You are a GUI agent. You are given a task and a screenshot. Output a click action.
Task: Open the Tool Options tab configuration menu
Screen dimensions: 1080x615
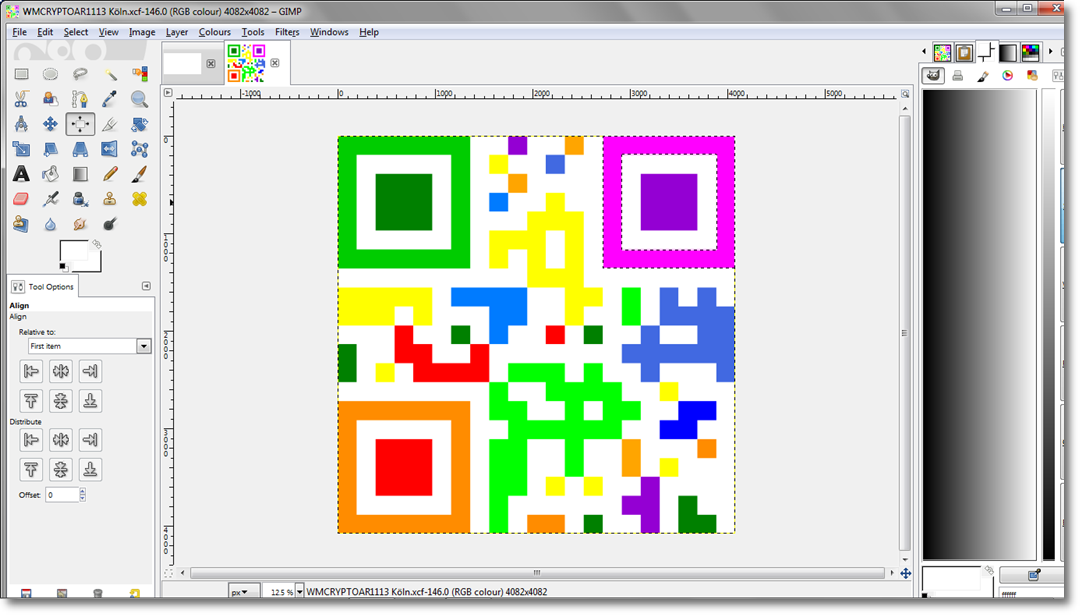click(x=146, y=286)
